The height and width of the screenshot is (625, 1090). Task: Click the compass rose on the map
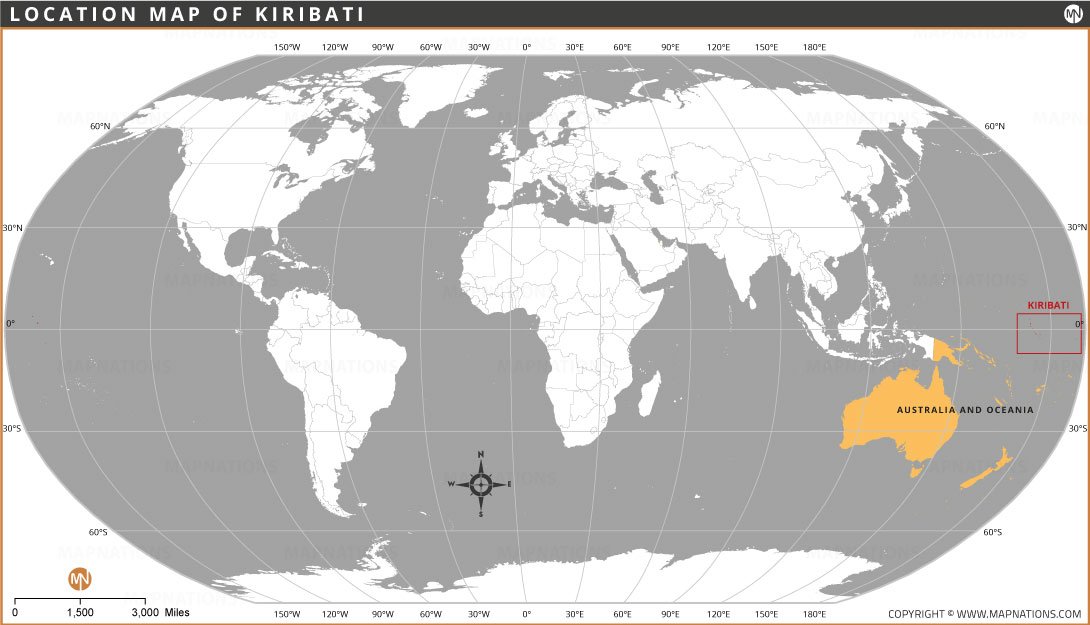[x=481, y=484]
